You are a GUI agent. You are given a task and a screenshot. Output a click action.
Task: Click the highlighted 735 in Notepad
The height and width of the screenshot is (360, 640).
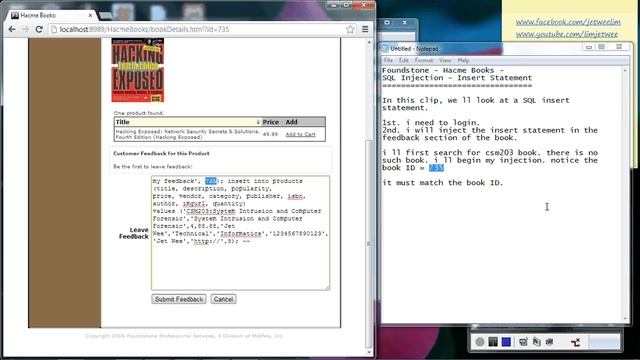point(436,168)
